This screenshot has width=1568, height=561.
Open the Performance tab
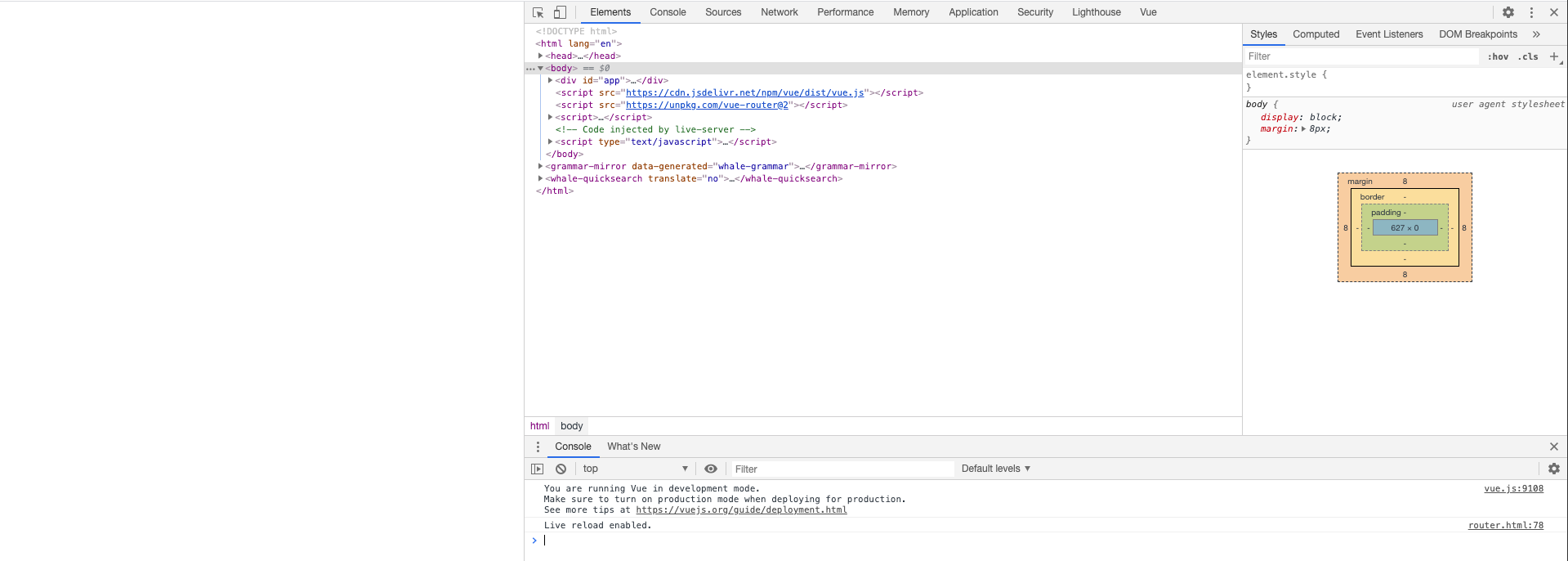tap(846, 12)
